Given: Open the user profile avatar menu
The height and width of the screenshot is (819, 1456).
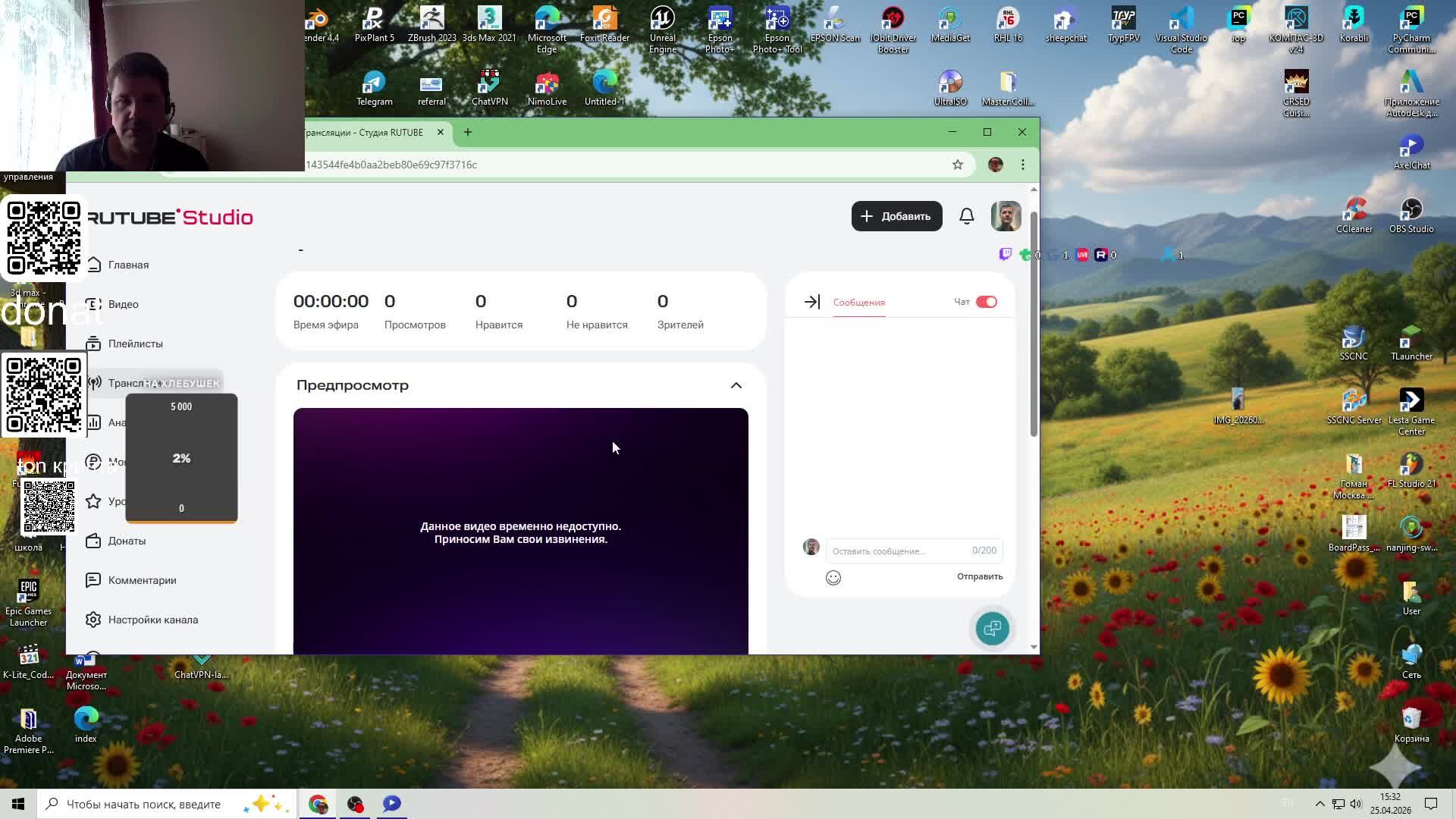Looking at the screenshot, I should pyautogui.click(x=1006, y=216).
